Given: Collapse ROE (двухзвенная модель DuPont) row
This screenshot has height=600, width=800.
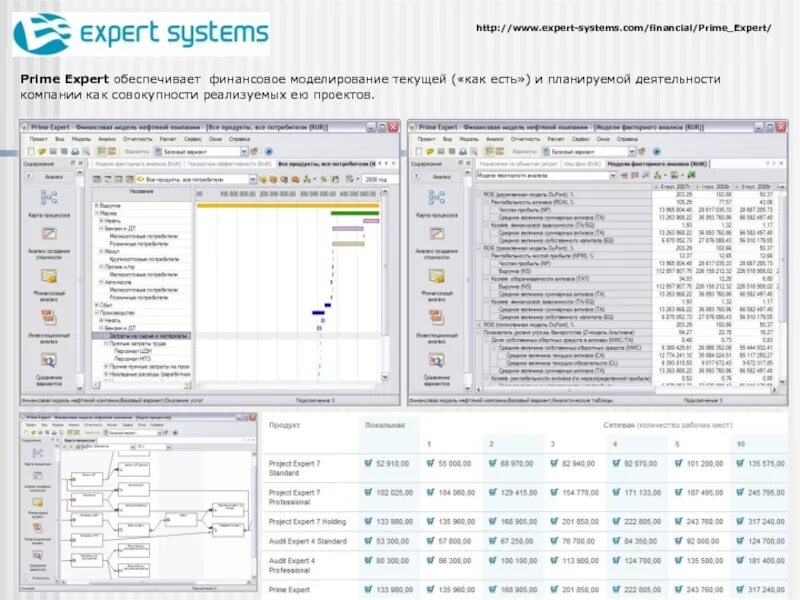Looking at the screenshot, I should tap(480, 194).
